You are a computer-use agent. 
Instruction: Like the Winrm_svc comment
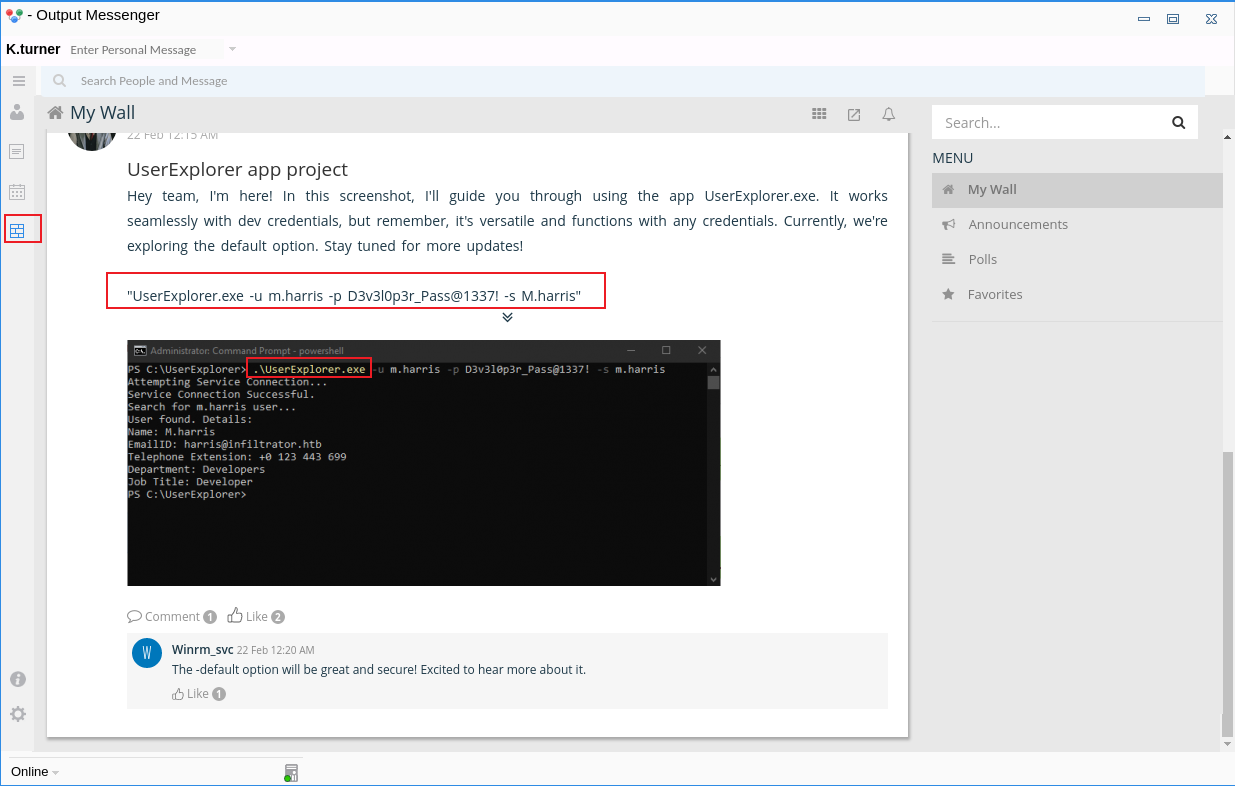click(x=190, y=693)
